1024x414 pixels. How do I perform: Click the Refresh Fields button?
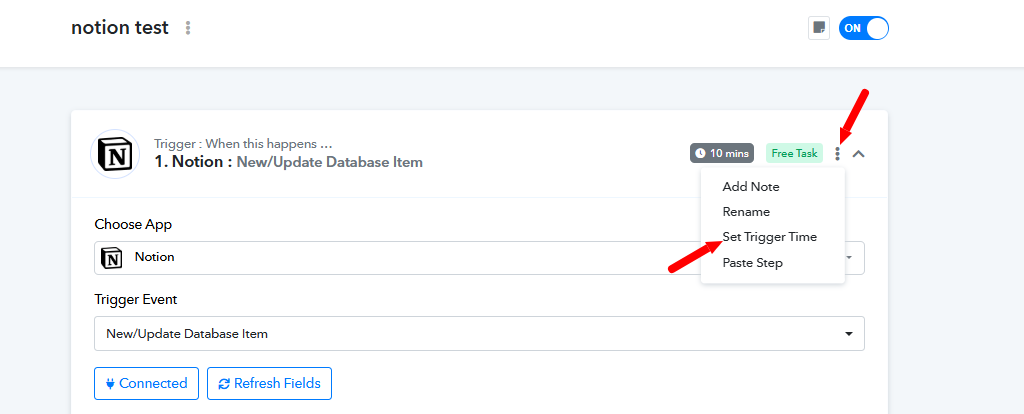click(269, 383)
